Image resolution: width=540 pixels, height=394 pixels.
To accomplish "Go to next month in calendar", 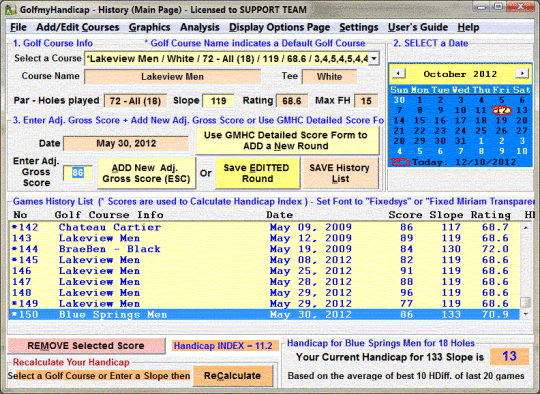I will [522, 73].
